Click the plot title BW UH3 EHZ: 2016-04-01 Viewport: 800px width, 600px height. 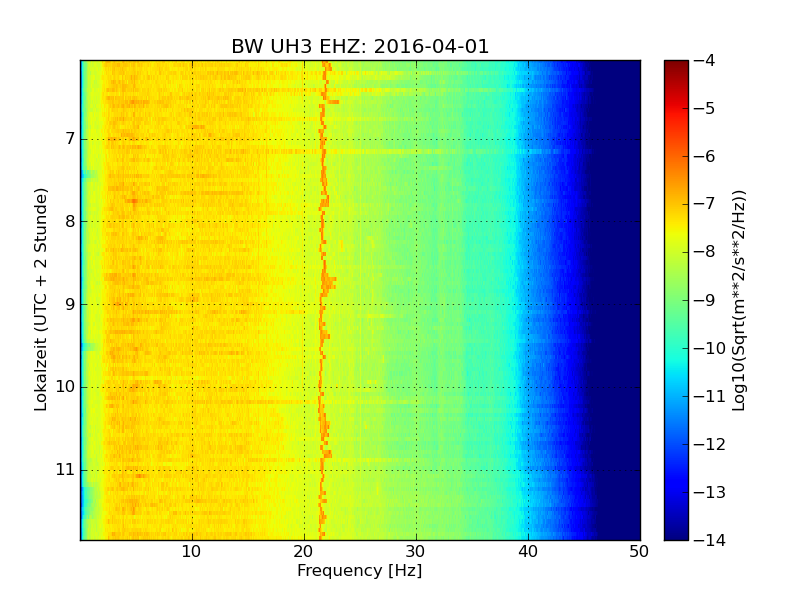coord(360,46)
